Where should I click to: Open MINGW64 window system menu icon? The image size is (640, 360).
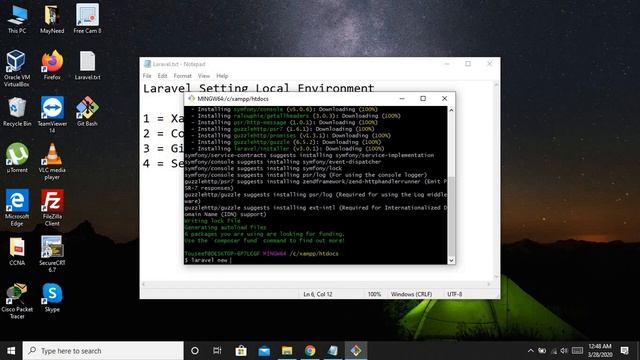click(191, 98)
